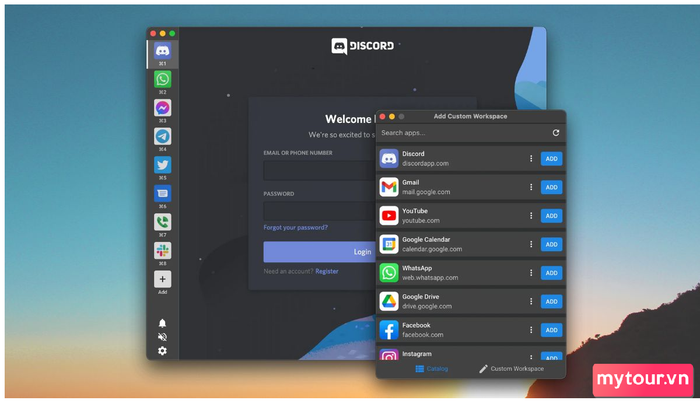Click the YouTube app icon in catalog list
Viewport: 700px width, 405px height.
389,216
